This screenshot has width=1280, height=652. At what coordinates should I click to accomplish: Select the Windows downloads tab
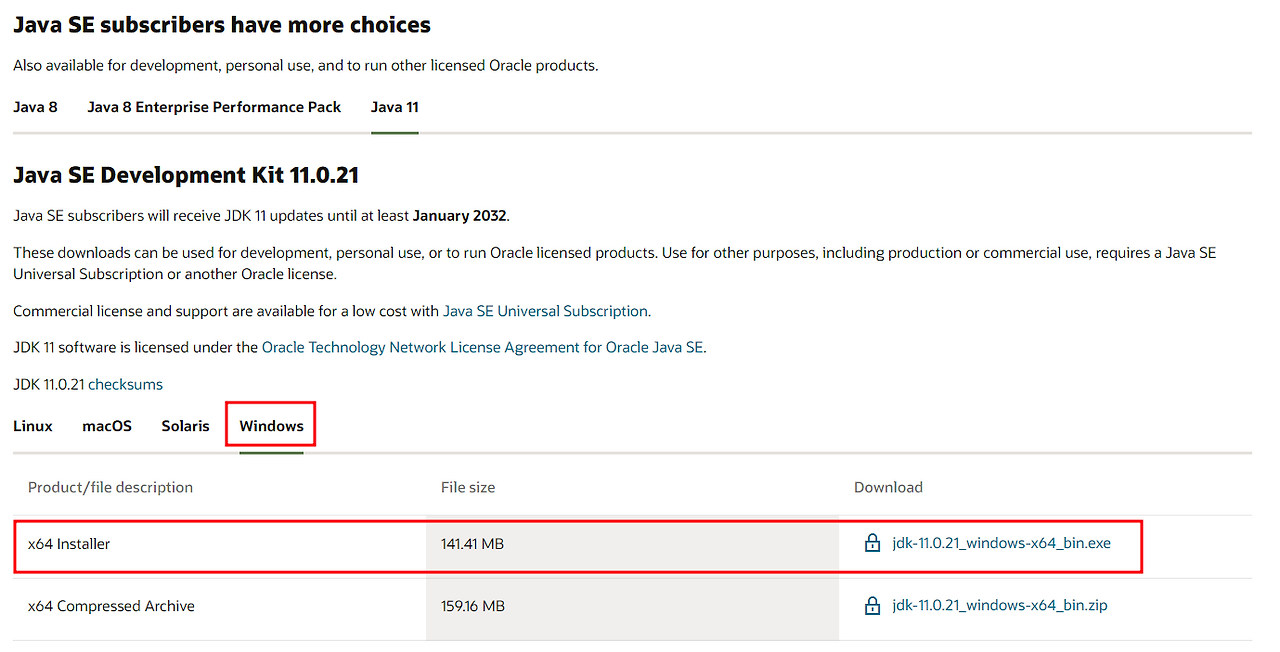tap(271, 426)
